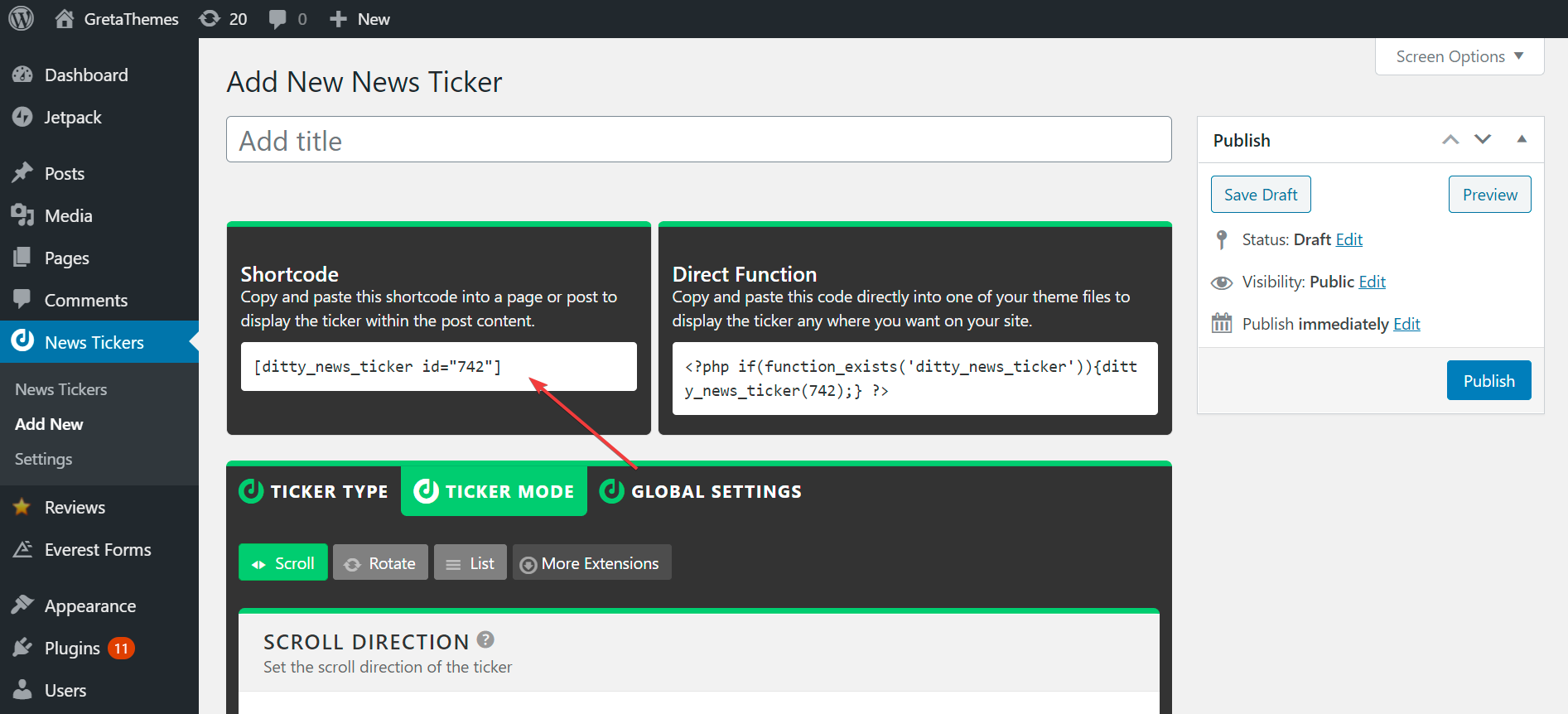The height and width of the screenshot is (714, 1568).
Task: Click the Add title input field
Action: (698, 140)
